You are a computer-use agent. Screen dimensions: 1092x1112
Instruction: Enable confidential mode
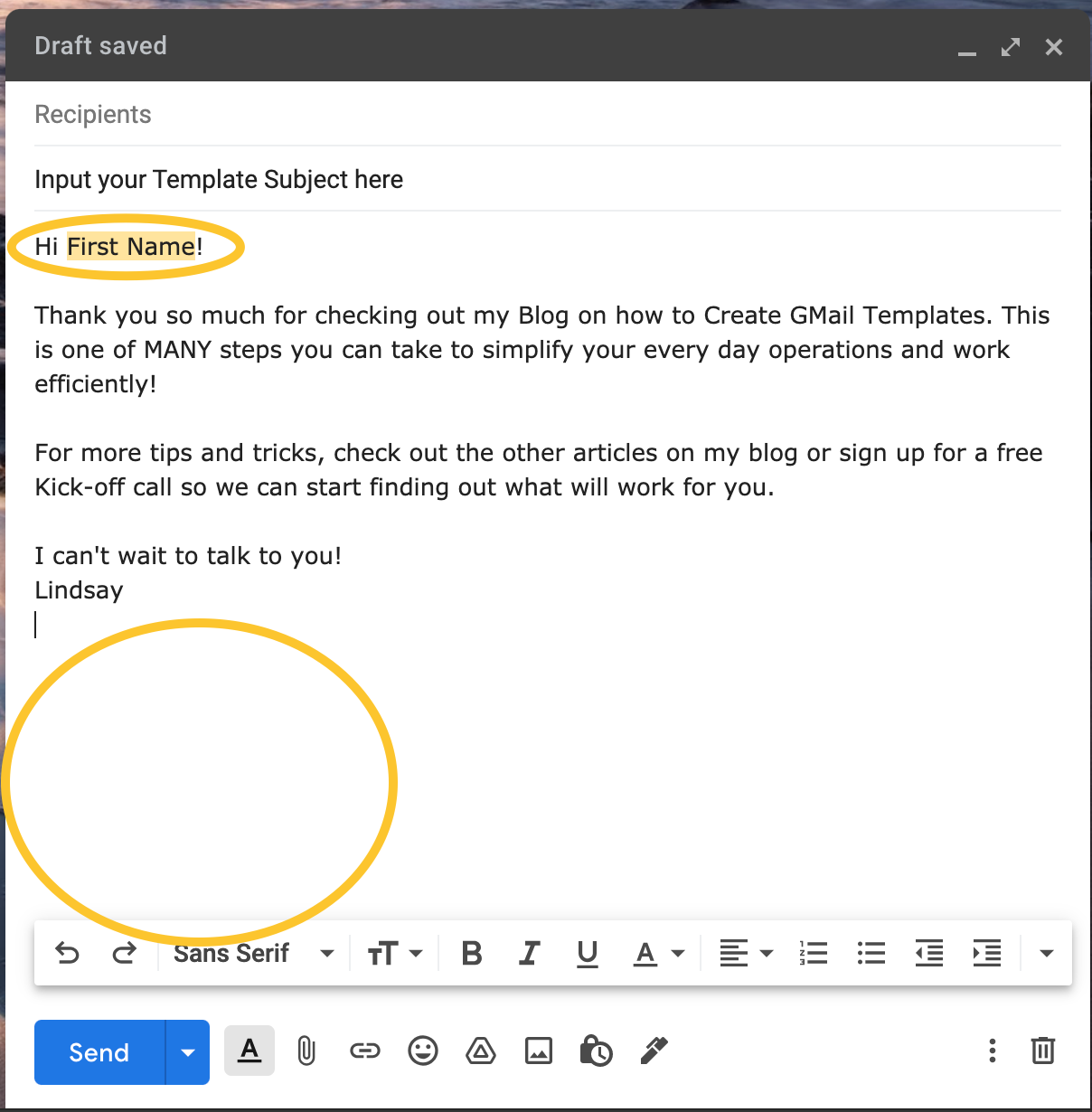click(x=596, y=1051)
